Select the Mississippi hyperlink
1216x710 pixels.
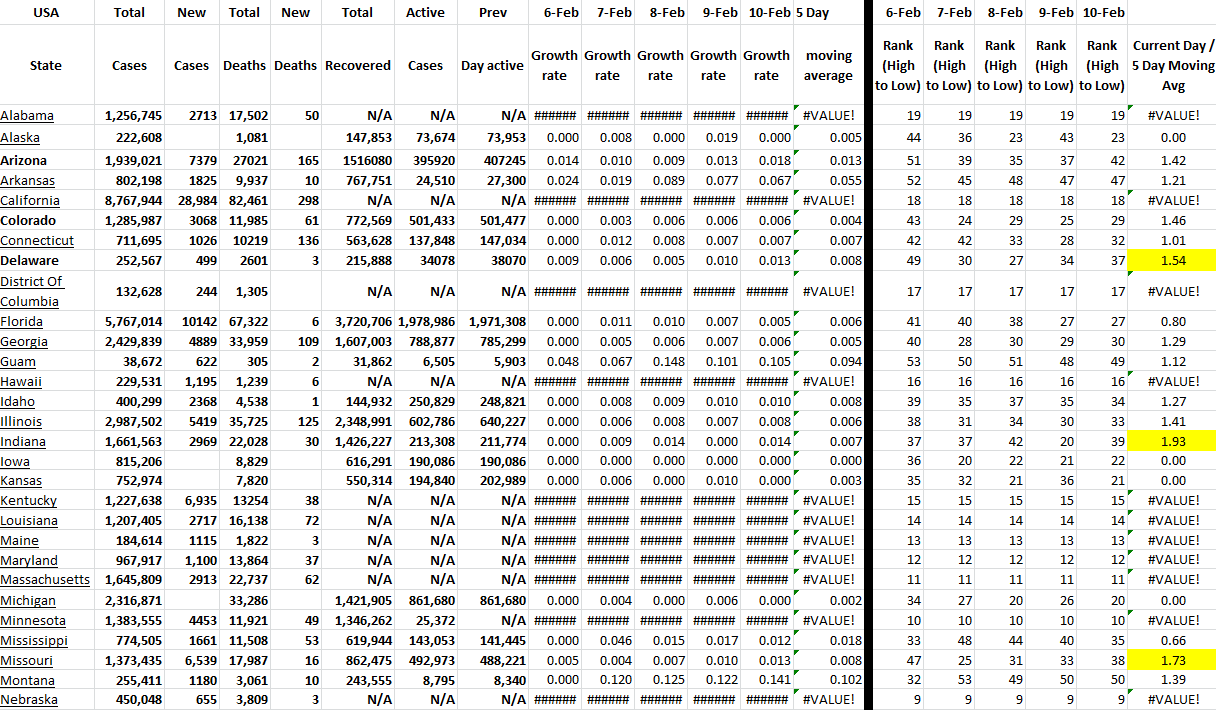click(34, 640)
